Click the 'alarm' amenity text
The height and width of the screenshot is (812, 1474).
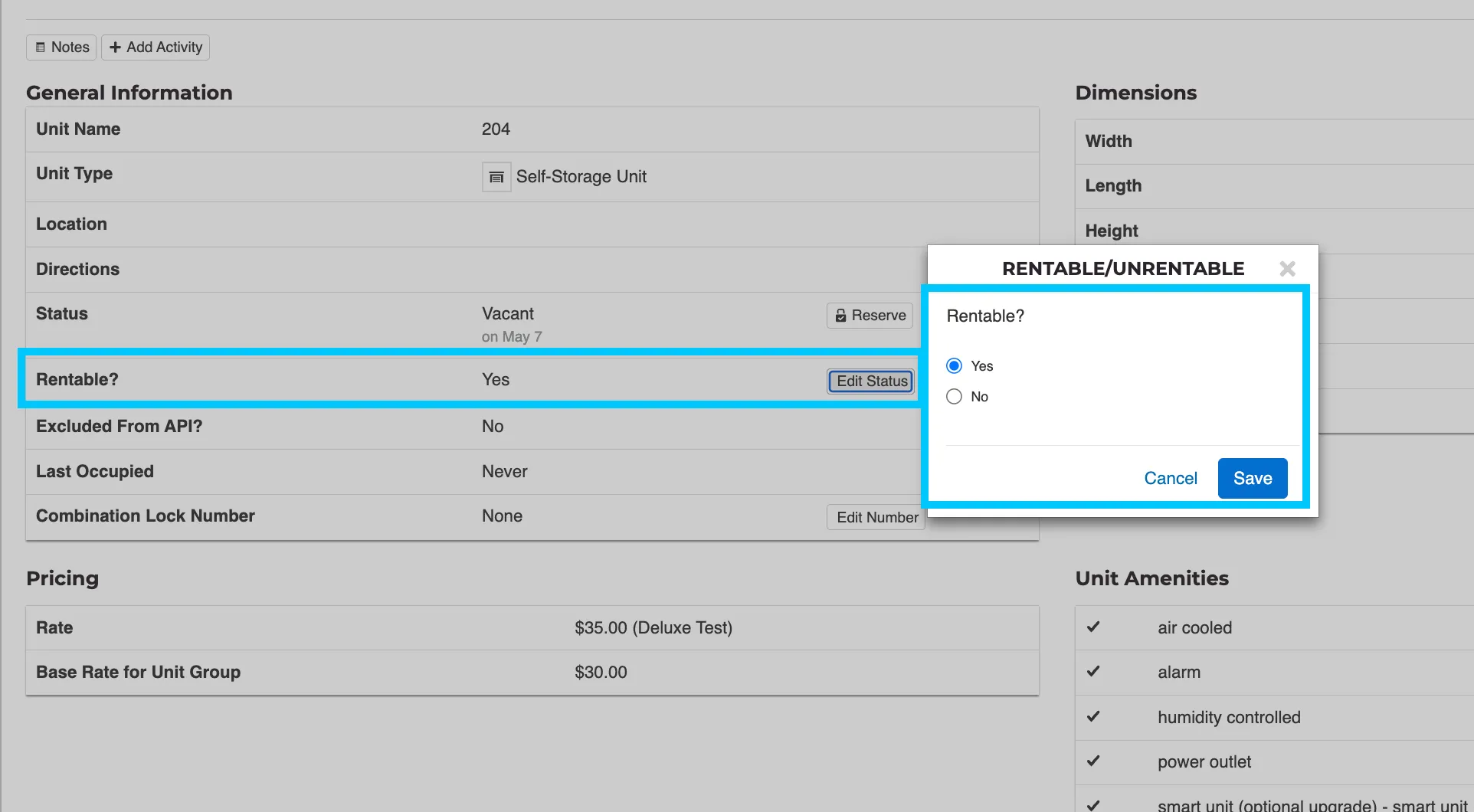[x=1178, y=673]
